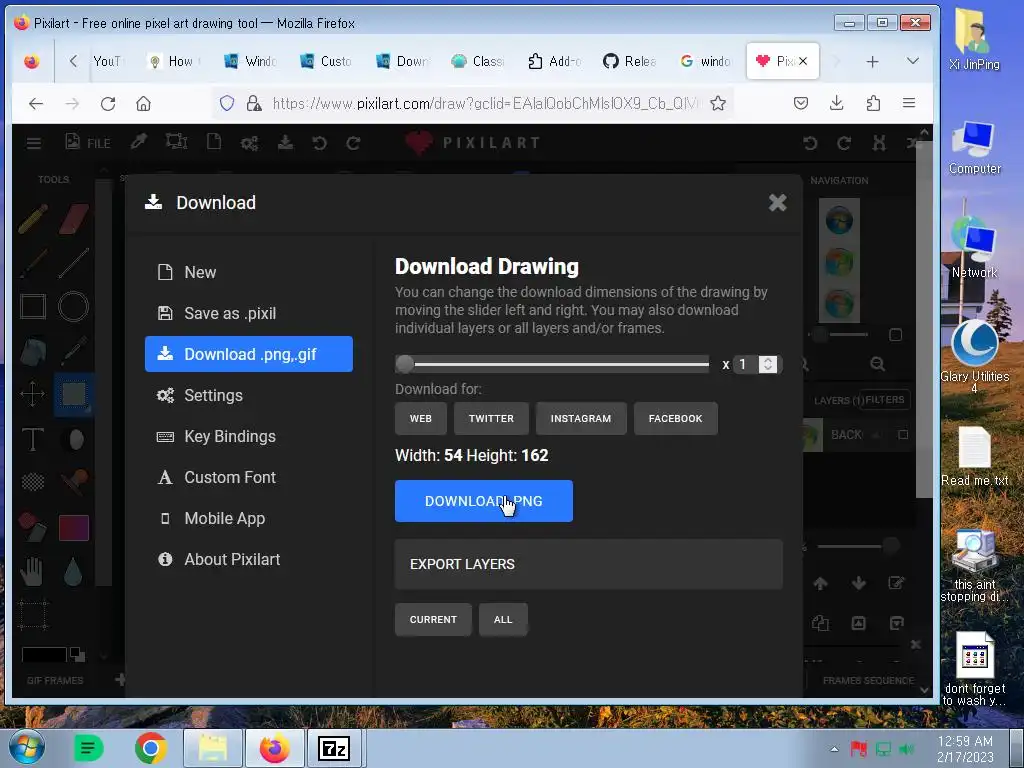Select the FACEBOOK download preset

point(675,419)
